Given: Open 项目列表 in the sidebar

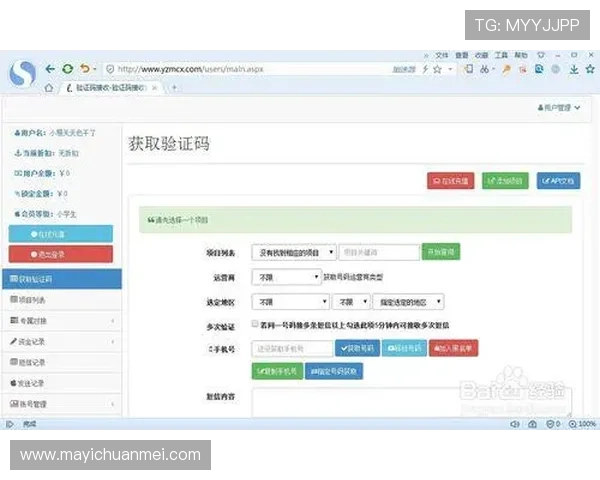Looking at the screenshot, I should [x=62, y=300].
